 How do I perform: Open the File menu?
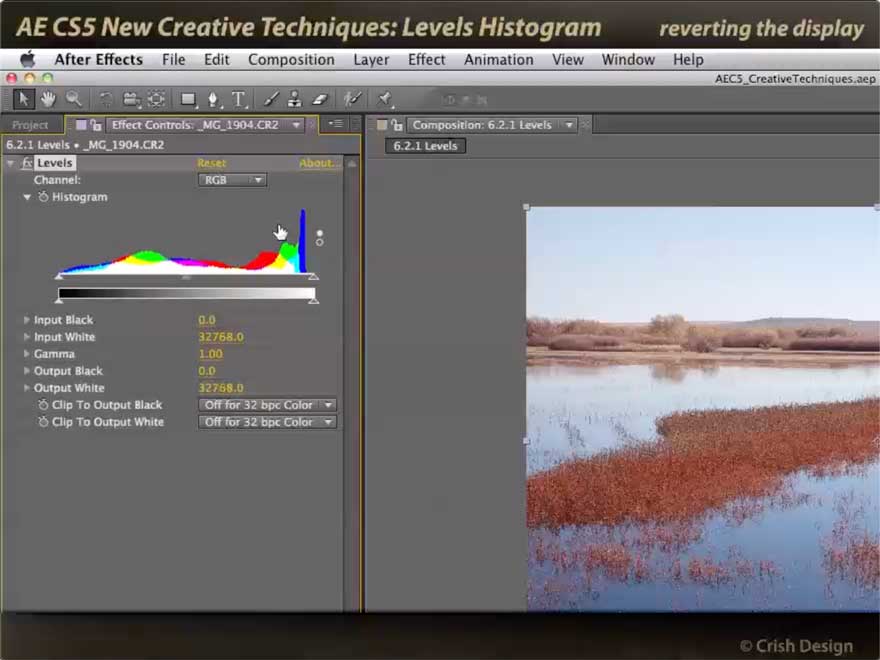click(x=173, y=59)
